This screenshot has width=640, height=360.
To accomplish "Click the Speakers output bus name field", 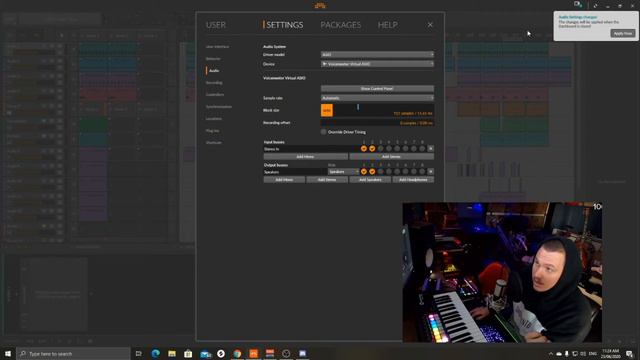I will coord(295,172).
